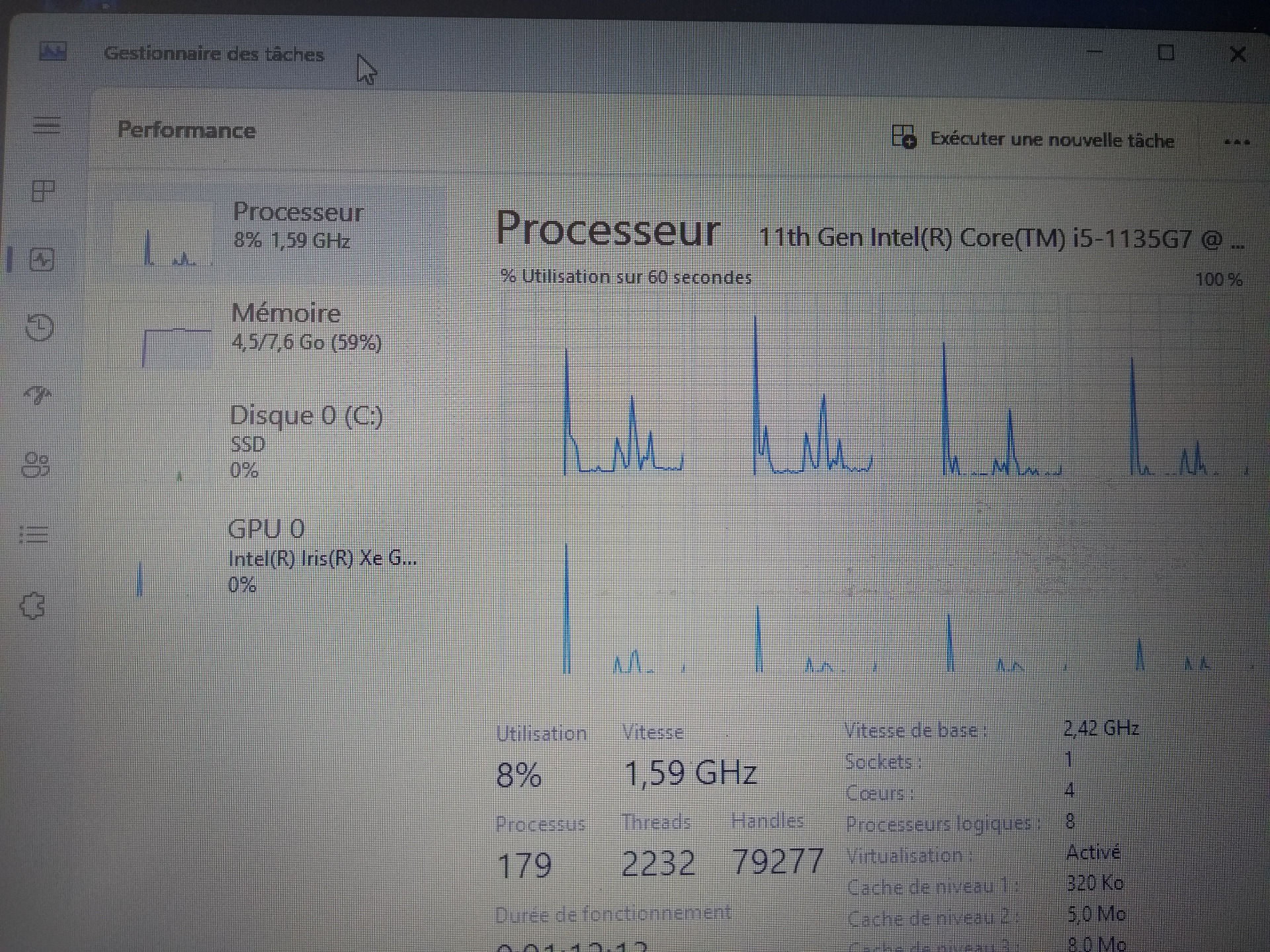Switch to the Processes page icon

43,192
